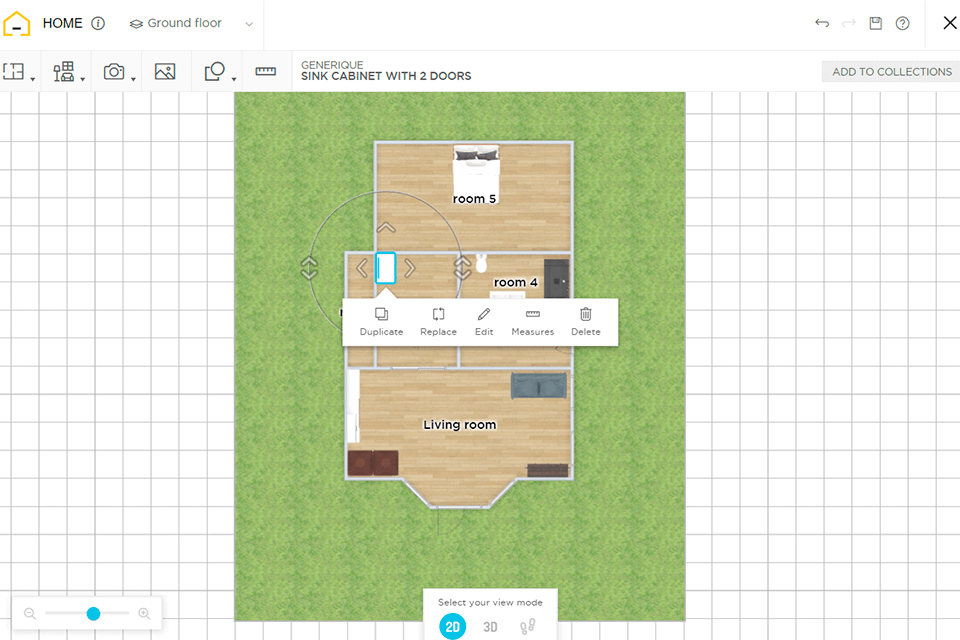Open the HOME project info icon
The width and height of the screenshot is (960, 640).
[98, 23]
